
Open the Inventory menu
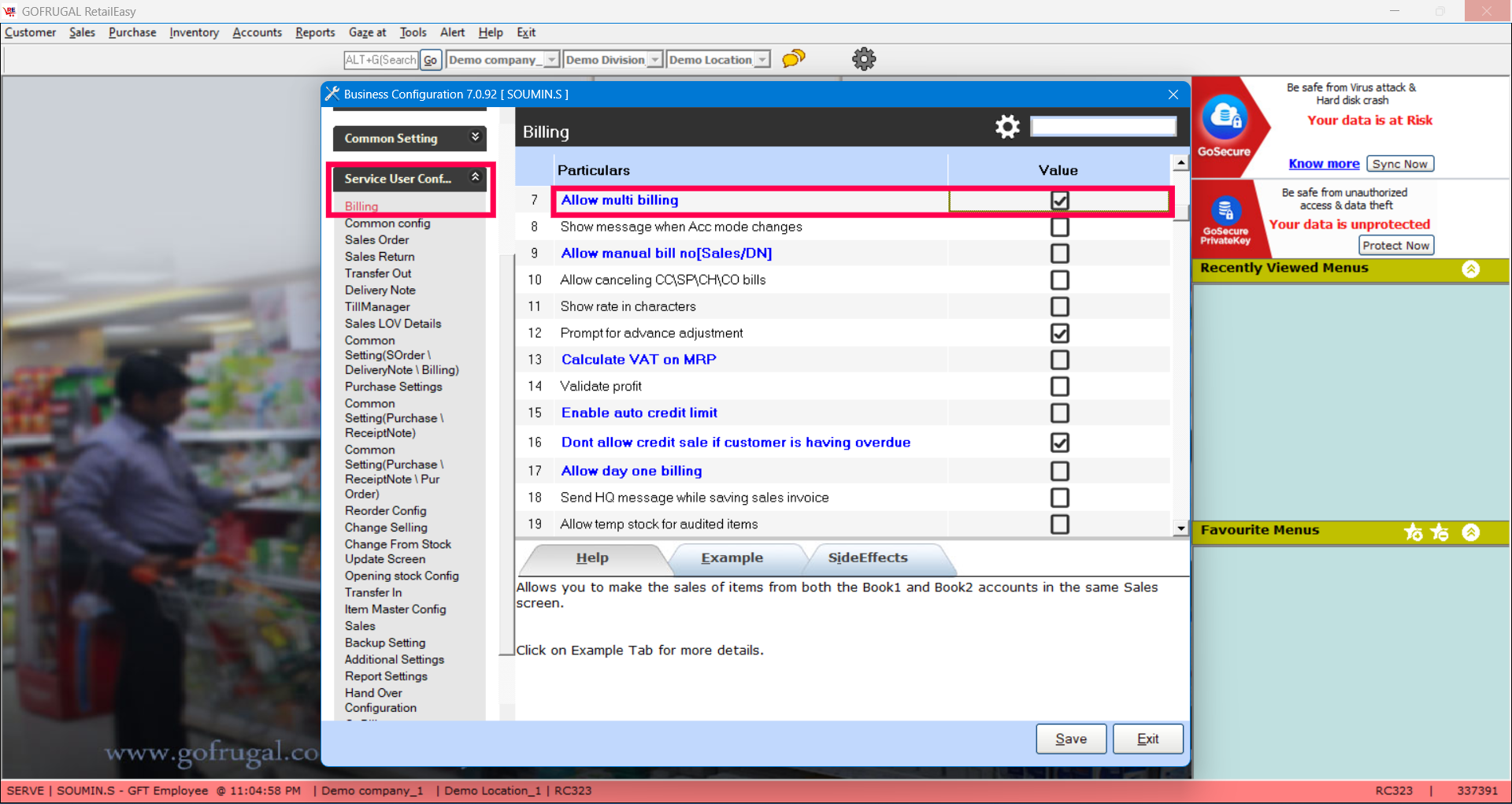pos(194,32)
